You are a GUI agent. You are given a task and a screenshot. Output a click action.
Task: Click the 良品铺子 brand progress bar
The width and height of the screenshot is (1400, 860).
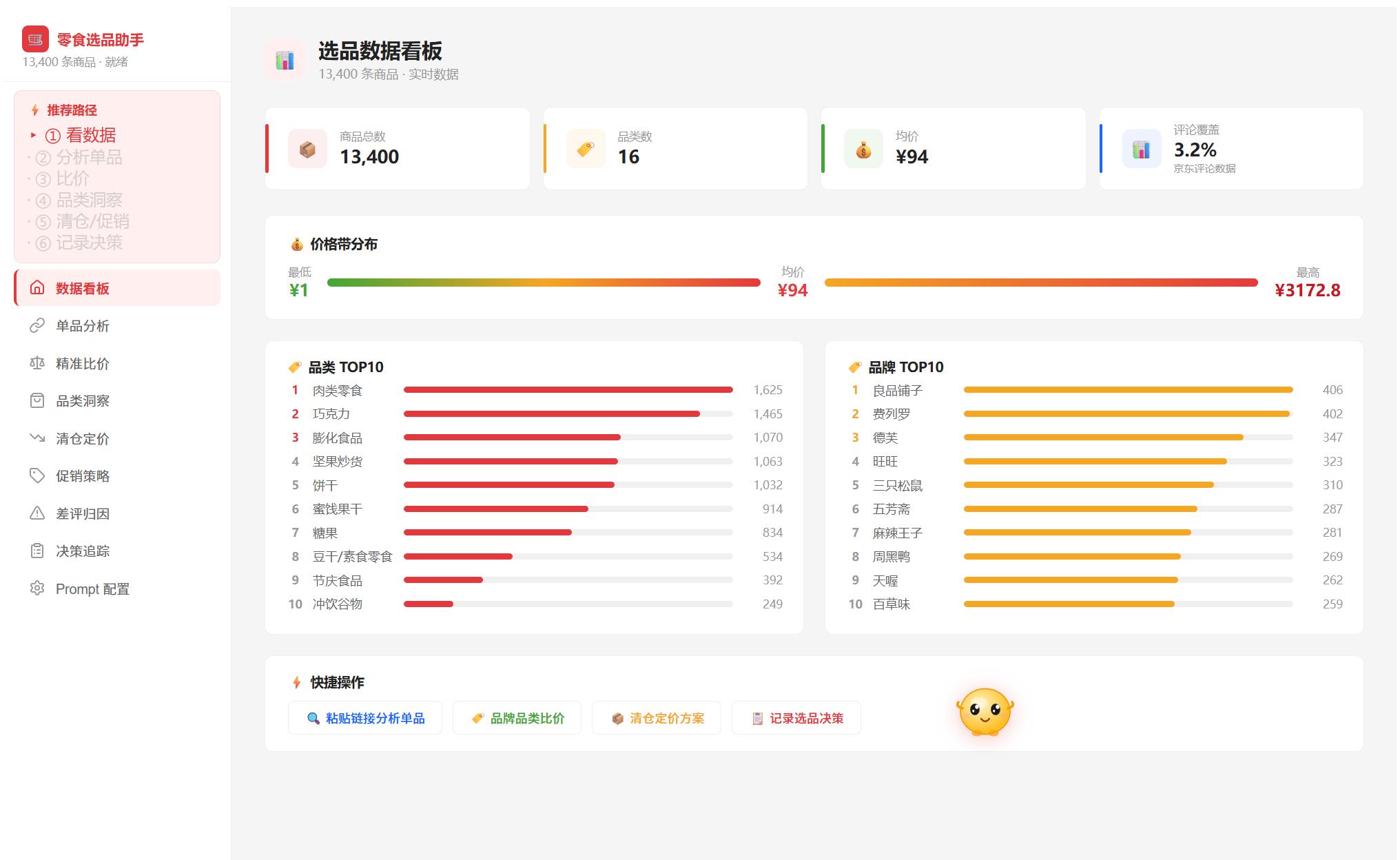(1129, 390)
